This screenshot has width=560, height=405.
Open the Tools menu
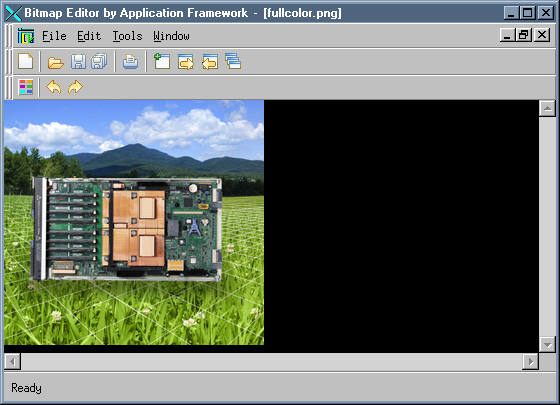pos(128,36)
